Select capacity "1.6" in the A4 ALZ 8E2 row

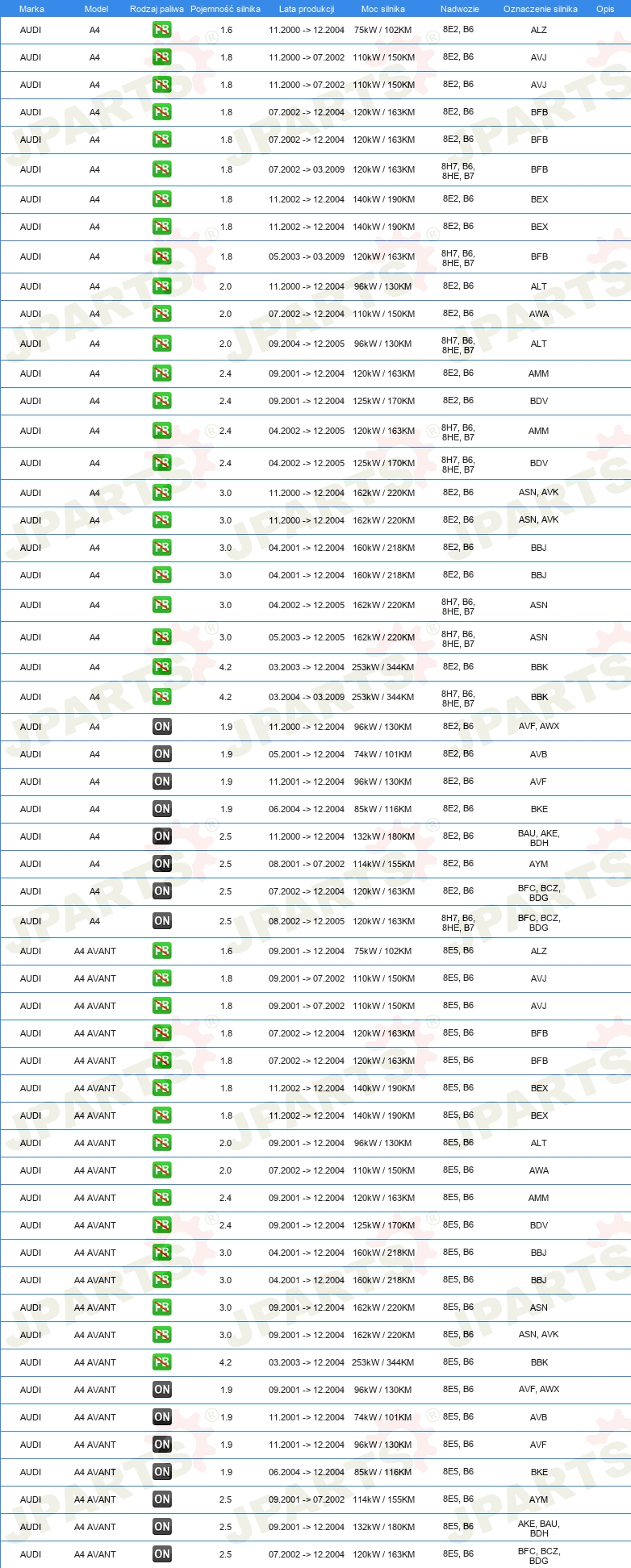(226, 30)
